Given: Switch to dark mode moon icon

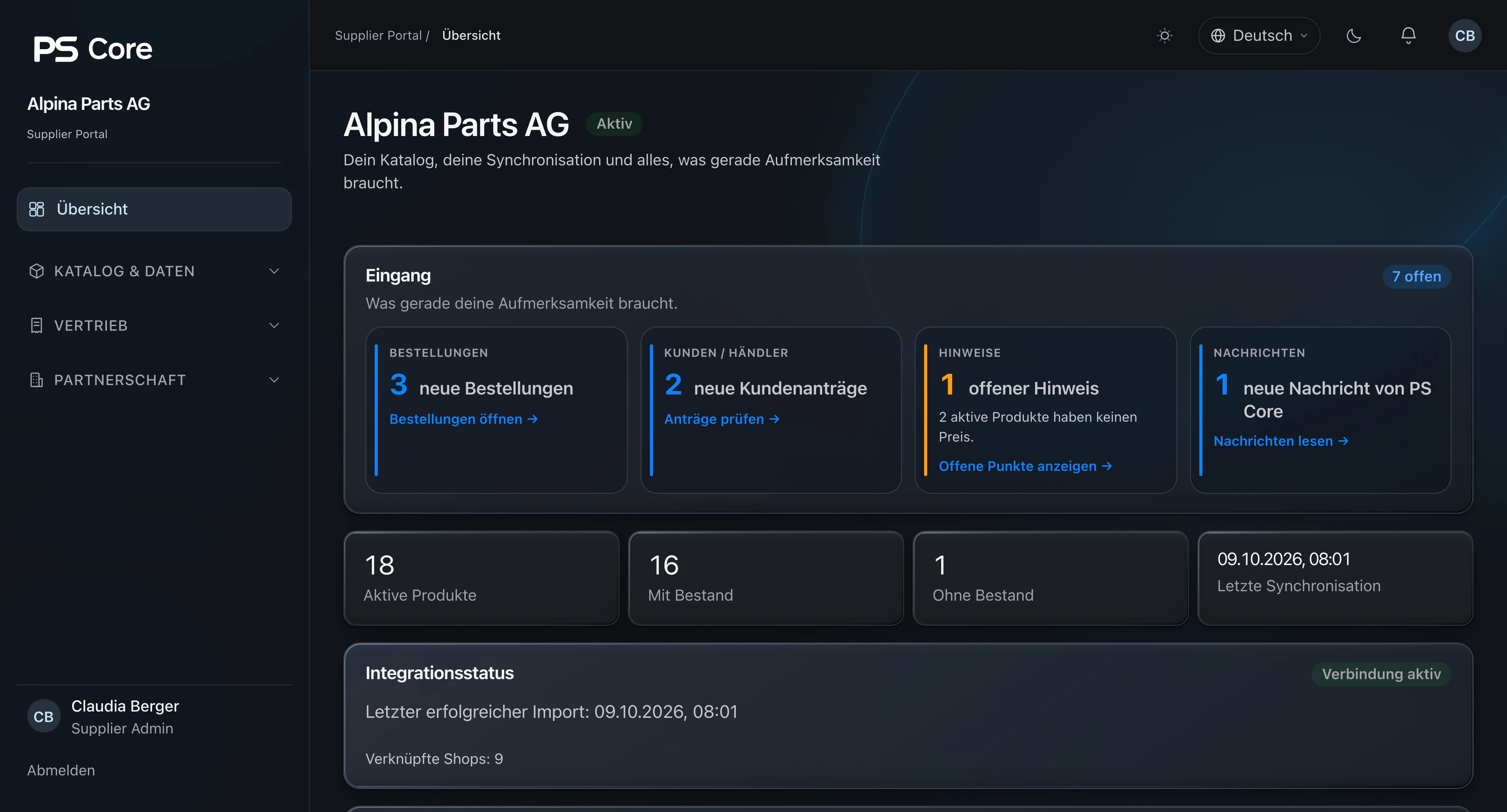Looking at the screenshot, I should (1354, 36).
